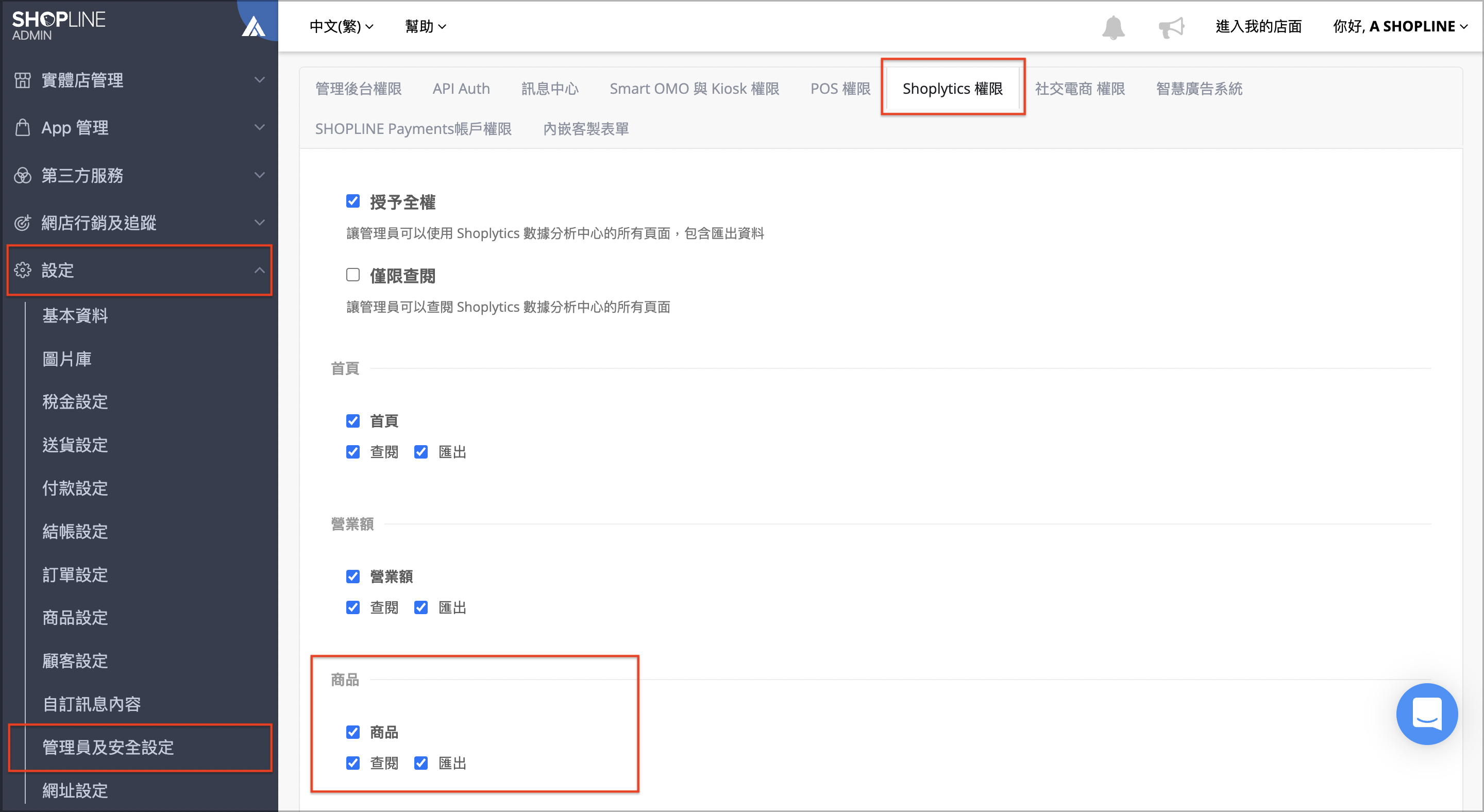Expand 第三方服務 menu chevron
The width and height of the screenshot is (1484, 812).
260,175
